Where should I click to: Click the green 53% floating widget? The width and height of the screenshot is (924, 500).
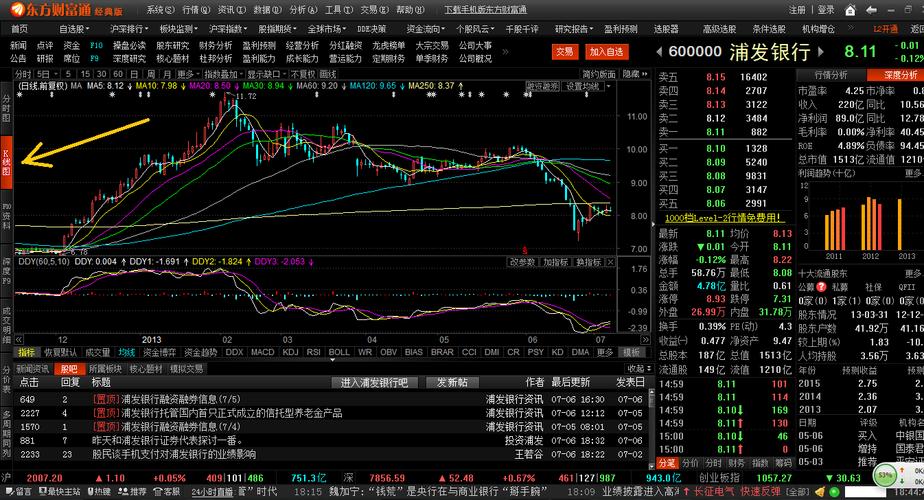click(885, 475)
